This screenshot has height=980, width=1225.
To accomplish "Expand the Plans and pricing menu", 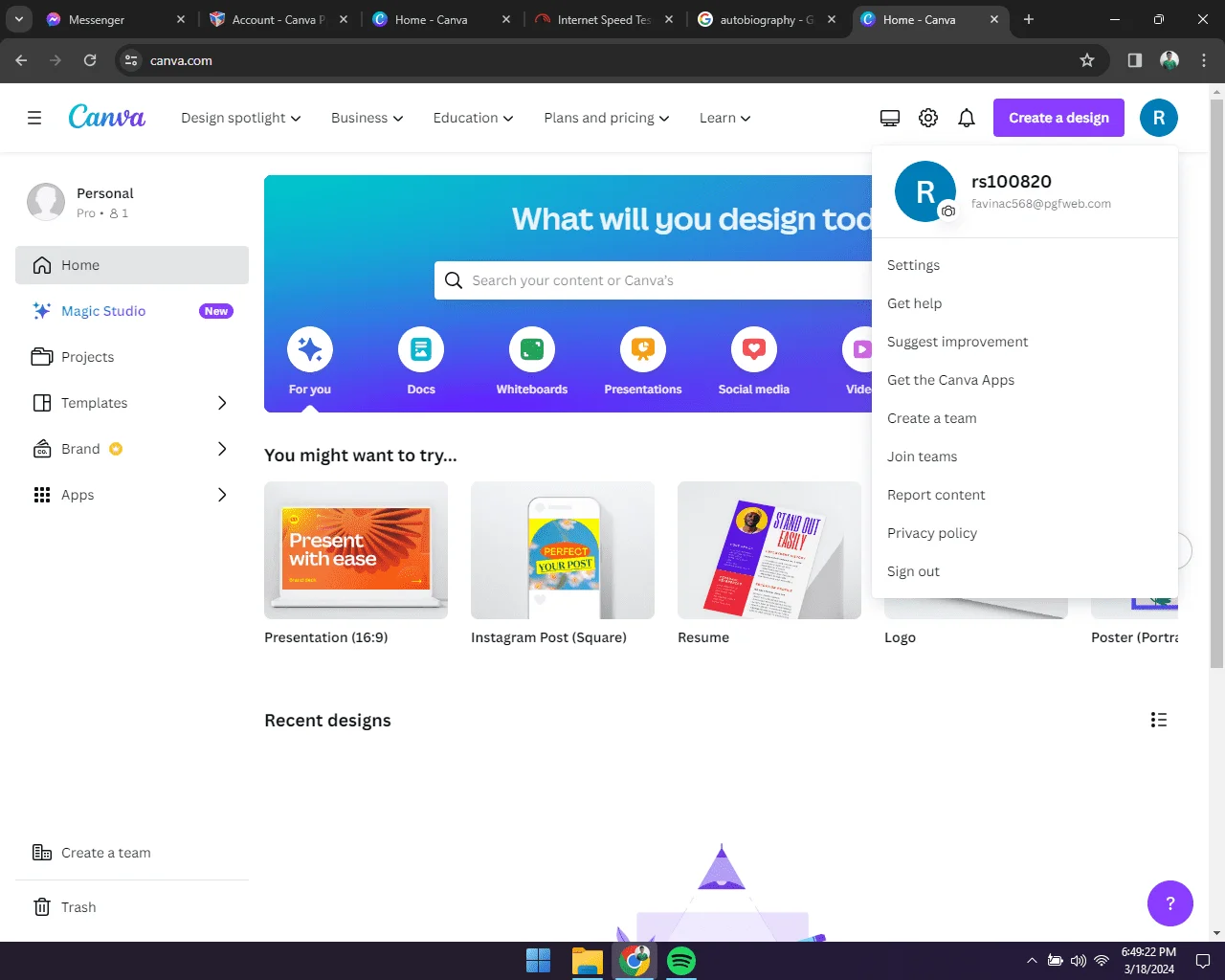I will coord(607,118).
